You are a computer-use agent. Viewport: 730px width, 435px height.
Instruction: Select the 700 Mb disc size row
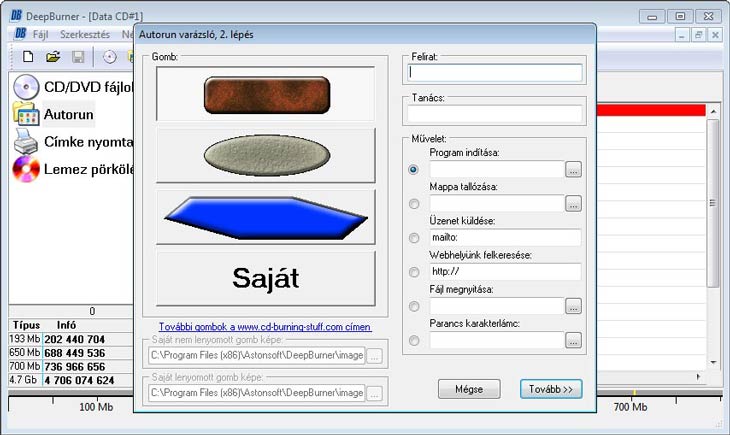(71, 367)
